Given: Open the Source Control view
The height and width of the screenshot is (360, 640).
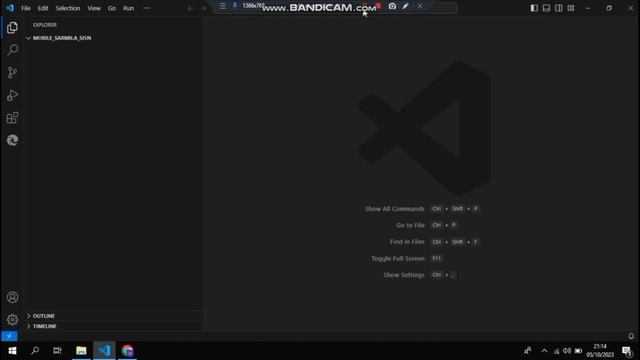Looking at the screenshot, I should point(12,73).
